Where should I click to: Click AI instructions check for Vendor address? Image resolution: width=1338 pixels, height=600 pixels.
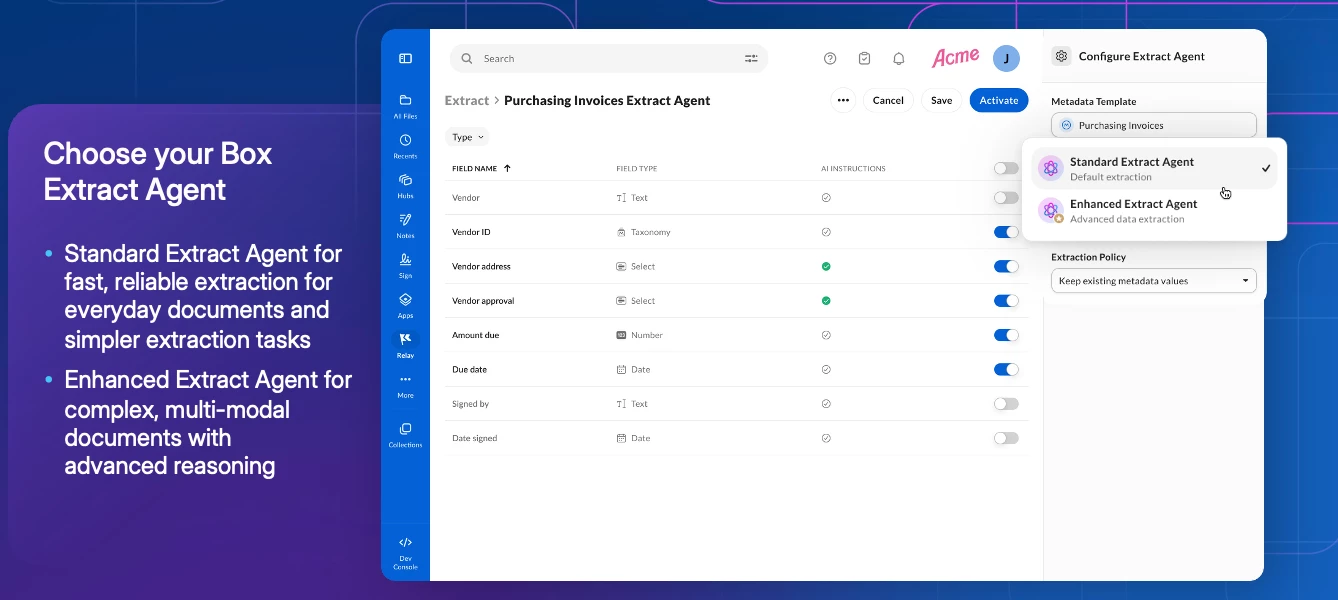click(x=826, y=266)
